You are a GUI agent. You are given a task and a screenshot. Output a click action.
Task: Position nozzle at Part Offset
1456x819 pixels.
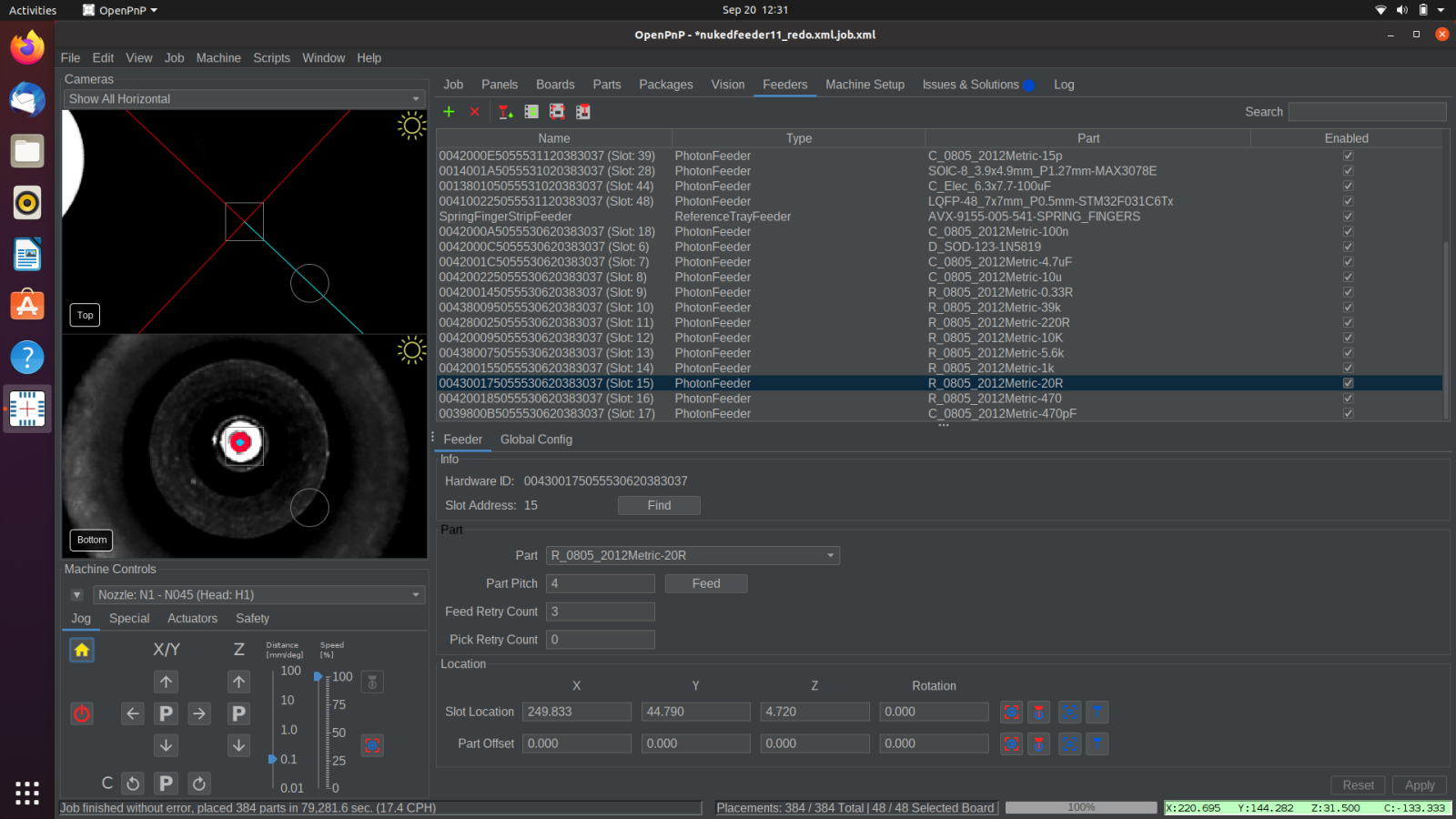[x=1097, y=743]
